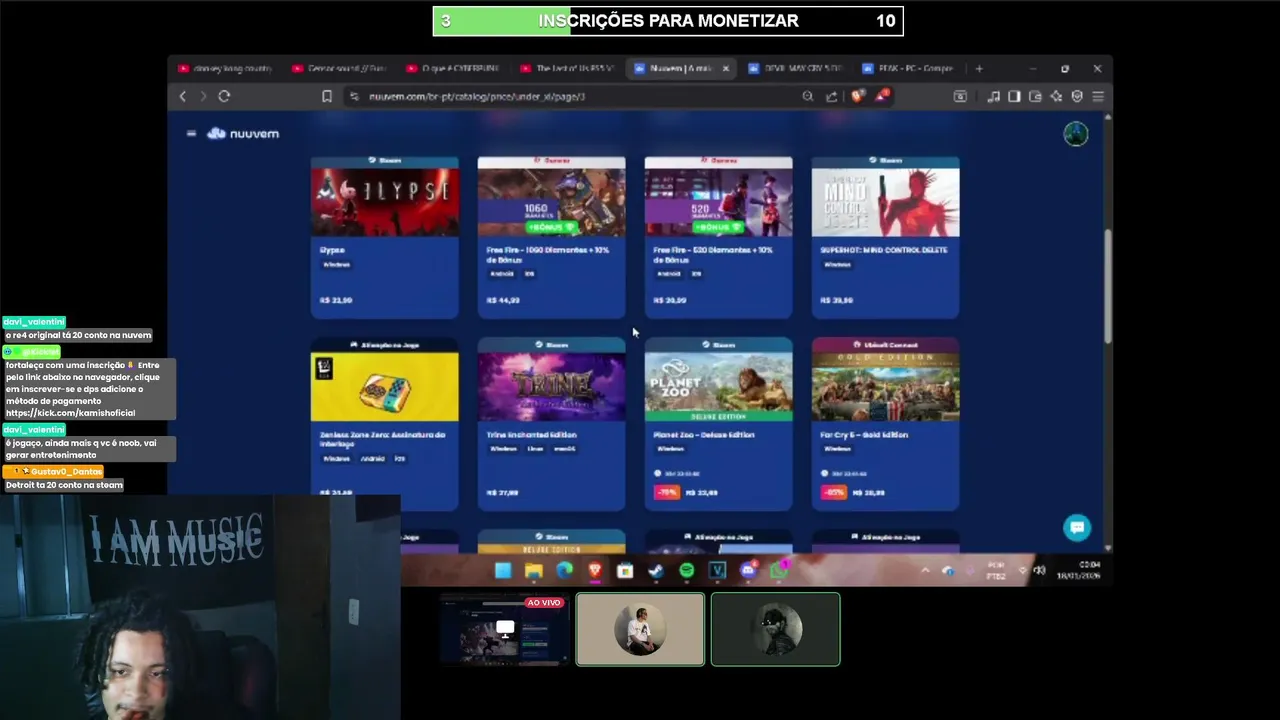The height and width of the screenshot is (720, 1280).
Task: Open Brave Shields lion icon
Action: tap(857, 96)
